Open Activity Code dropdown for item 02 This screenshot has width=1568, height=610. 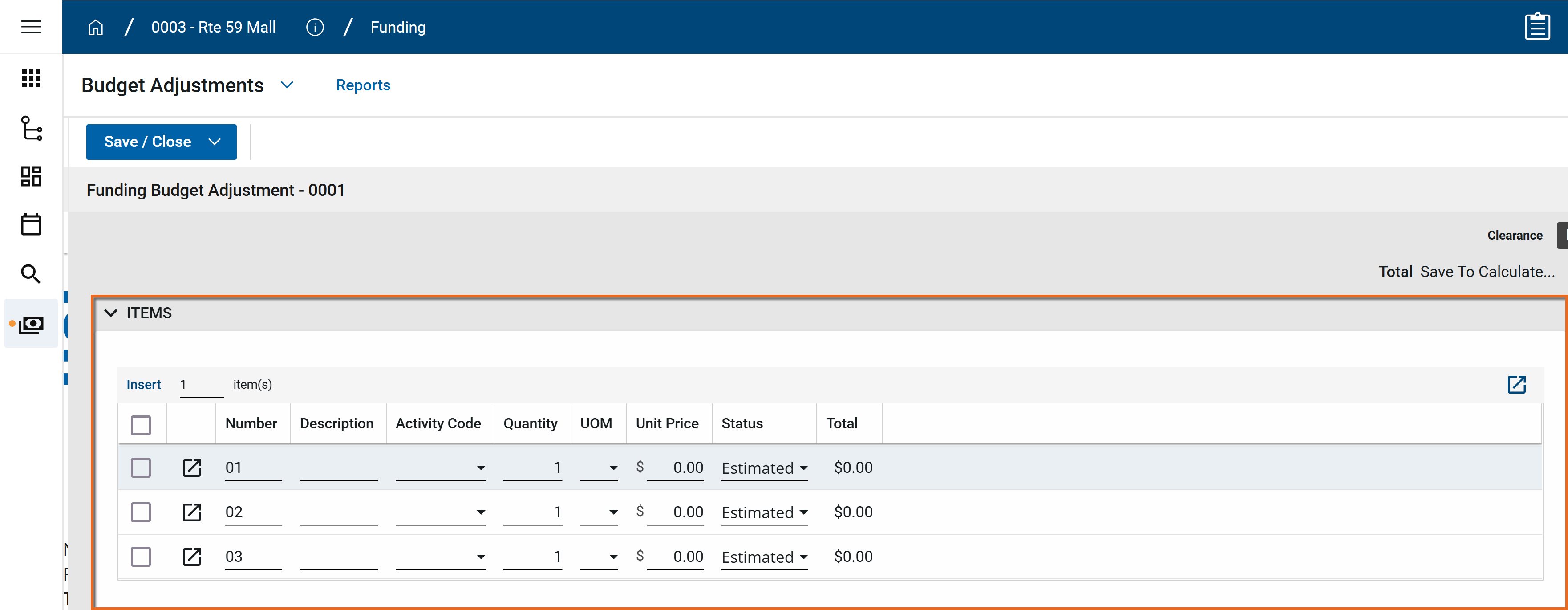[x=441, y=512]
